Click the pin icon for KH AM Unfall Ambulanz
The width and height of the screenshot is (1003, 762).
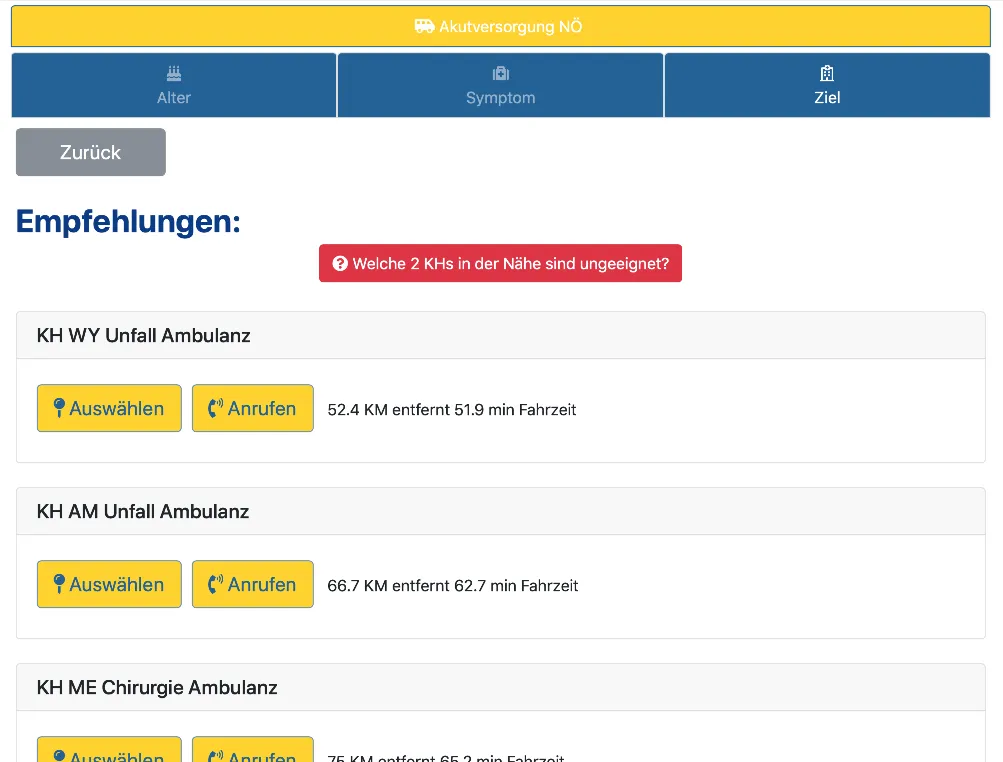(x=59, y=584)
